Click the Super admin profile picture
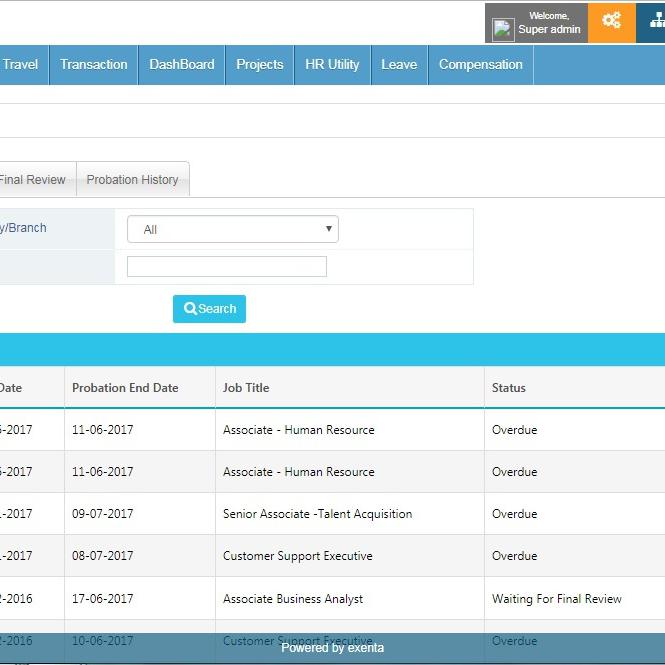 tap(503, 30)
